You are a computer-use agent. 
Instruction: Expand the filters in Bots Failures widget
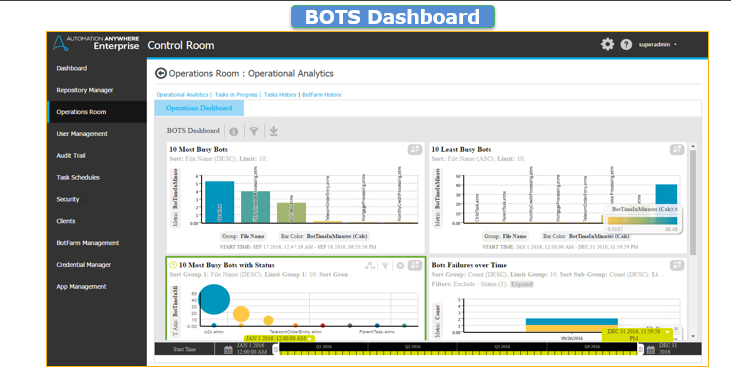click(521, 284)
